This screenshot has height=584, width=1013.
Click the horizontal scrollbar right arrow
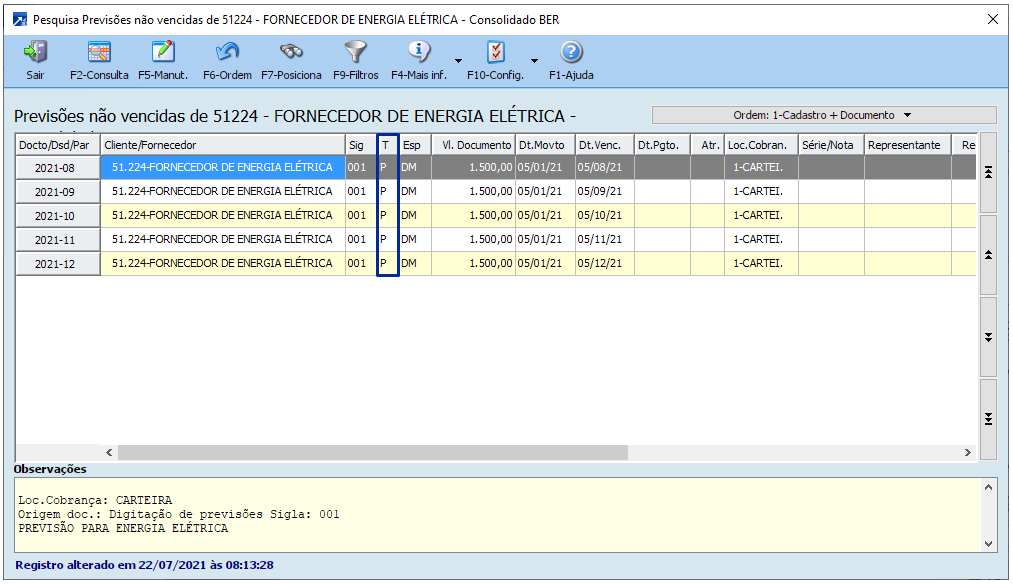pyautogui.click(x=967, y=453)
